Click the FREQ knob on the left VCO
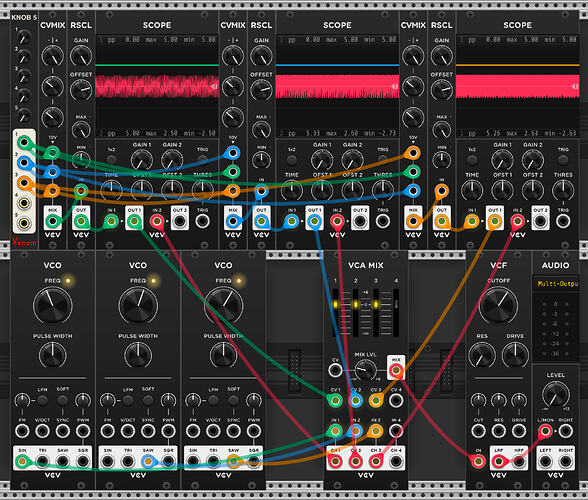 [52, 305]
